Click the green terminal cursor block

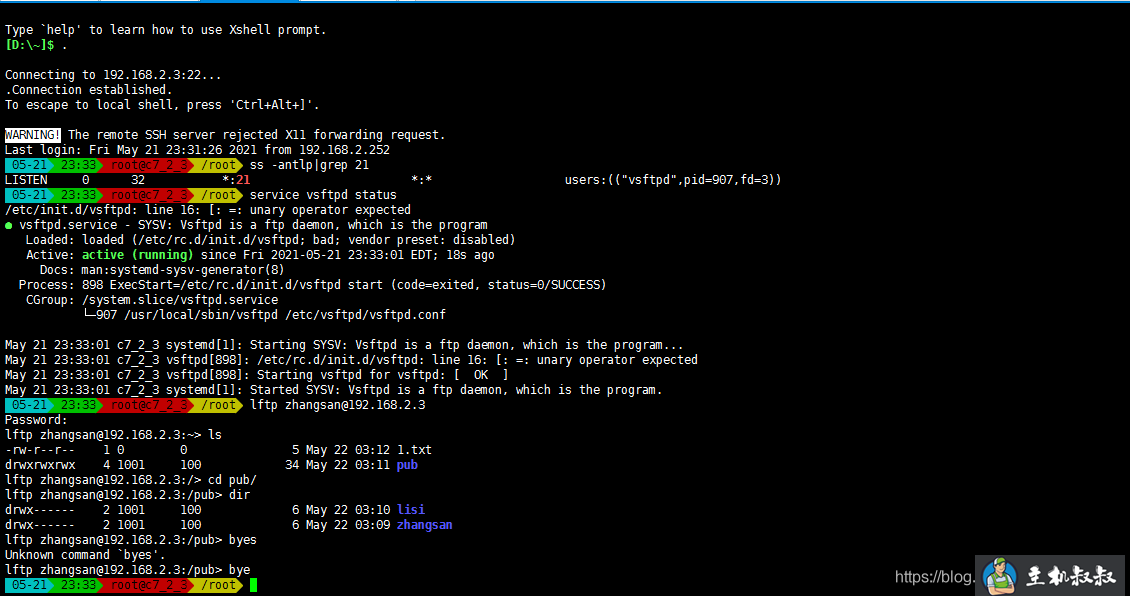(x=254, y=585)
